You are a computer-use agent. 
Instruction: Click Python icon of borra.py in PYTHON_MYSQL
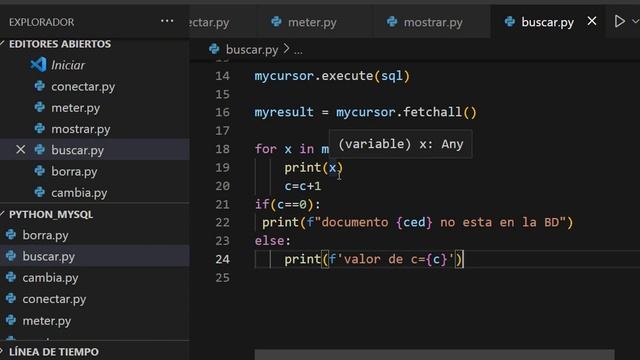[11, 235]
